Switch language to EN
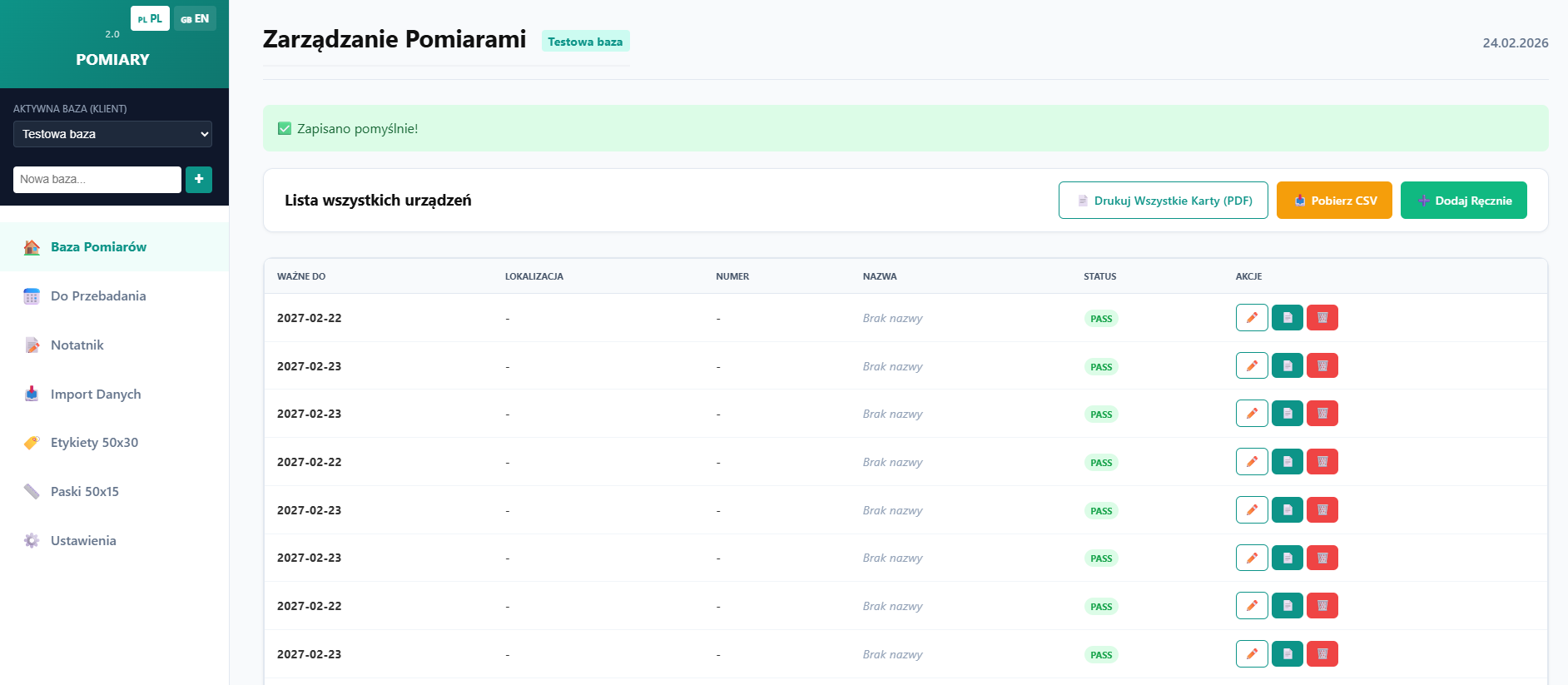Viewport: 1568px width, 685px height. [195, 18]
